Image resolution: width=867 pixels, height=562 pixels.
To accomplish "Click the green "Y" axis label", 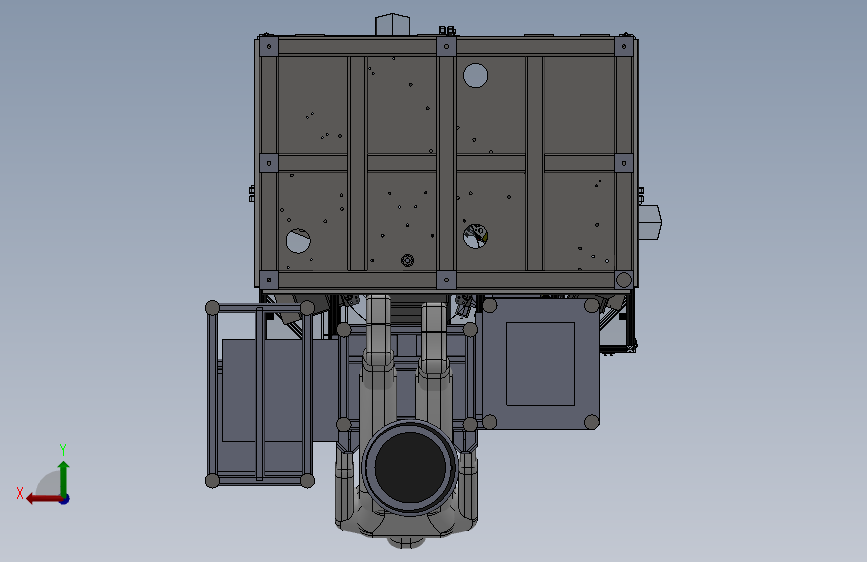I will (x=63, y=450).
